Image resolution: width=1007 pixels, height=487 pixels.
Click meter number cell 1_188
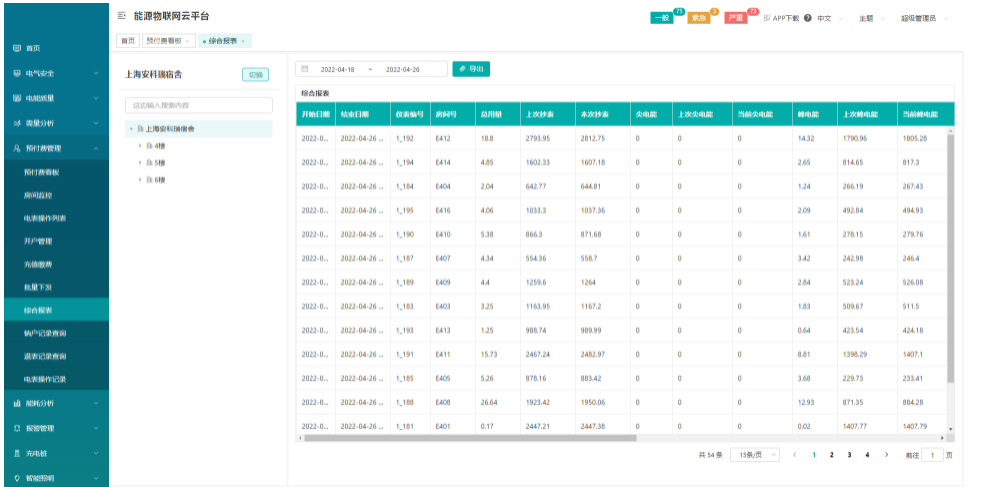(405, 403)
